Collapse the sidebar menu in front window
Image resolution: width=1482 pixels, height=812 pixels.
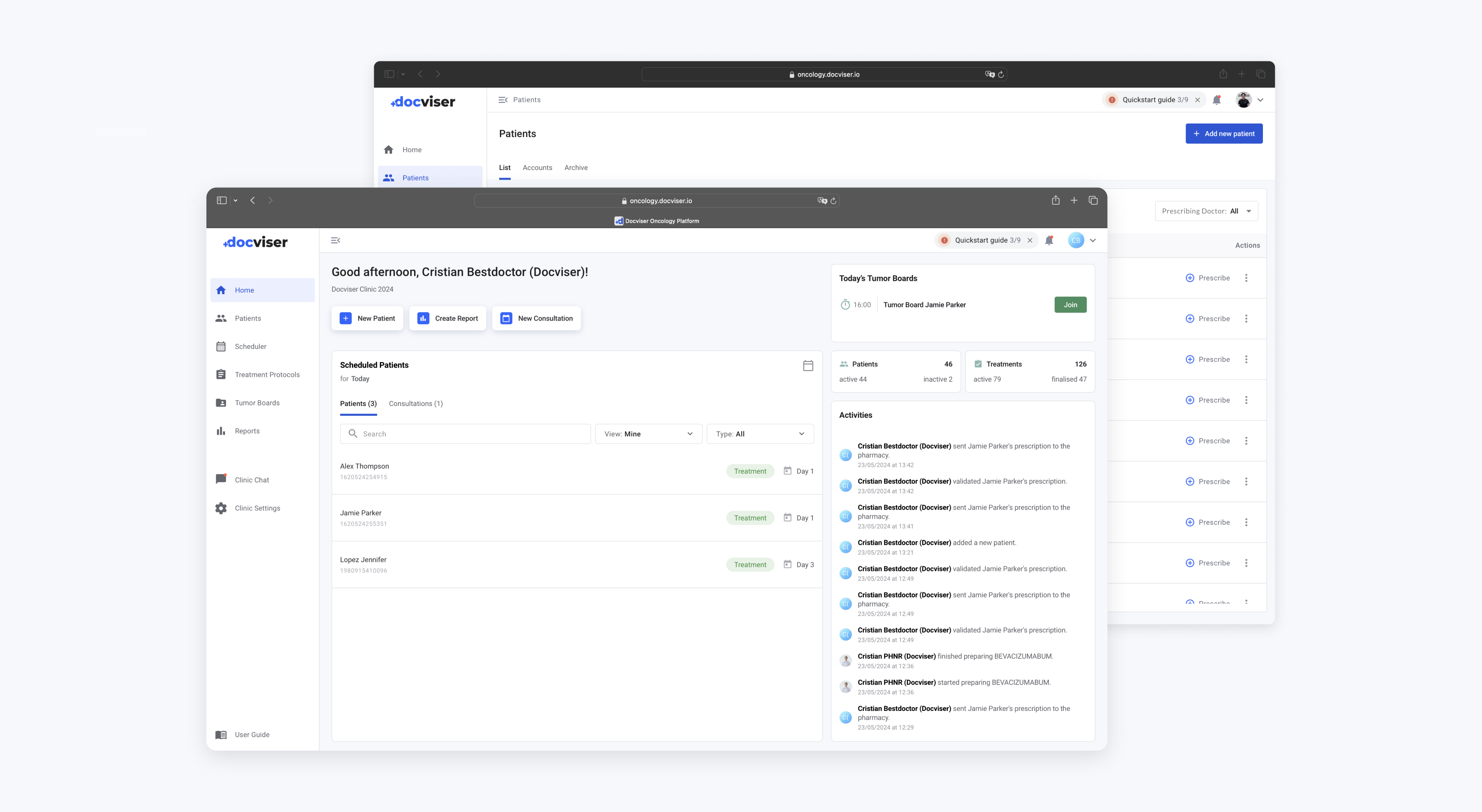point(335,240)
